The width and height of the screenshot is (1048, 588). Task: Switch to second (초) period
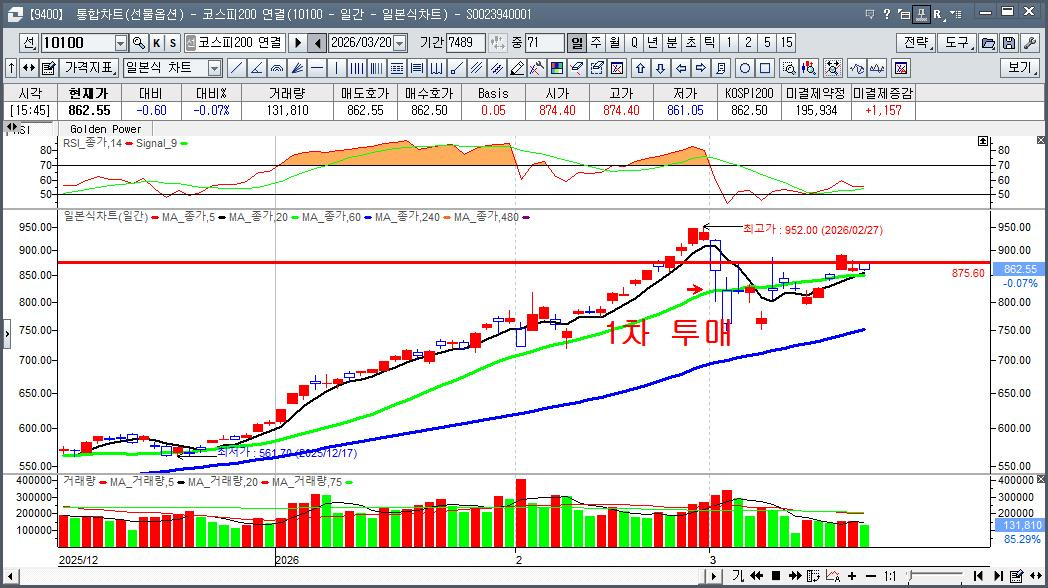point(691,43)
